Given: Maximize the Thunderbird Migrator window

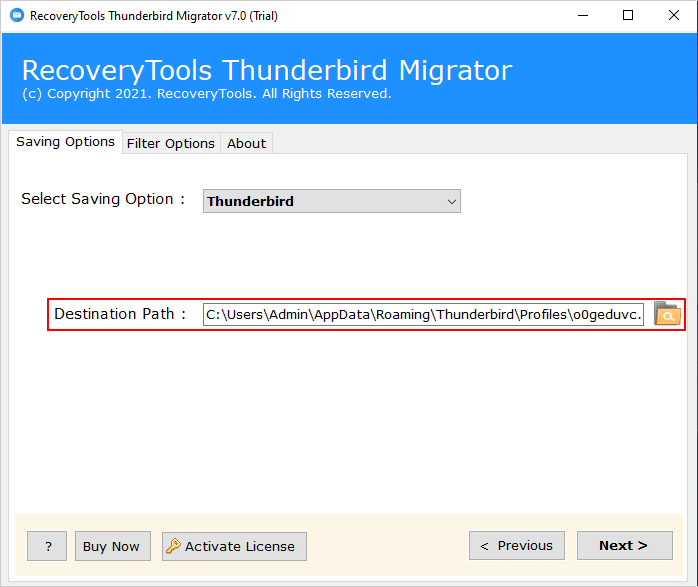Looking at the screenshot, I should (x=628, y=16).
